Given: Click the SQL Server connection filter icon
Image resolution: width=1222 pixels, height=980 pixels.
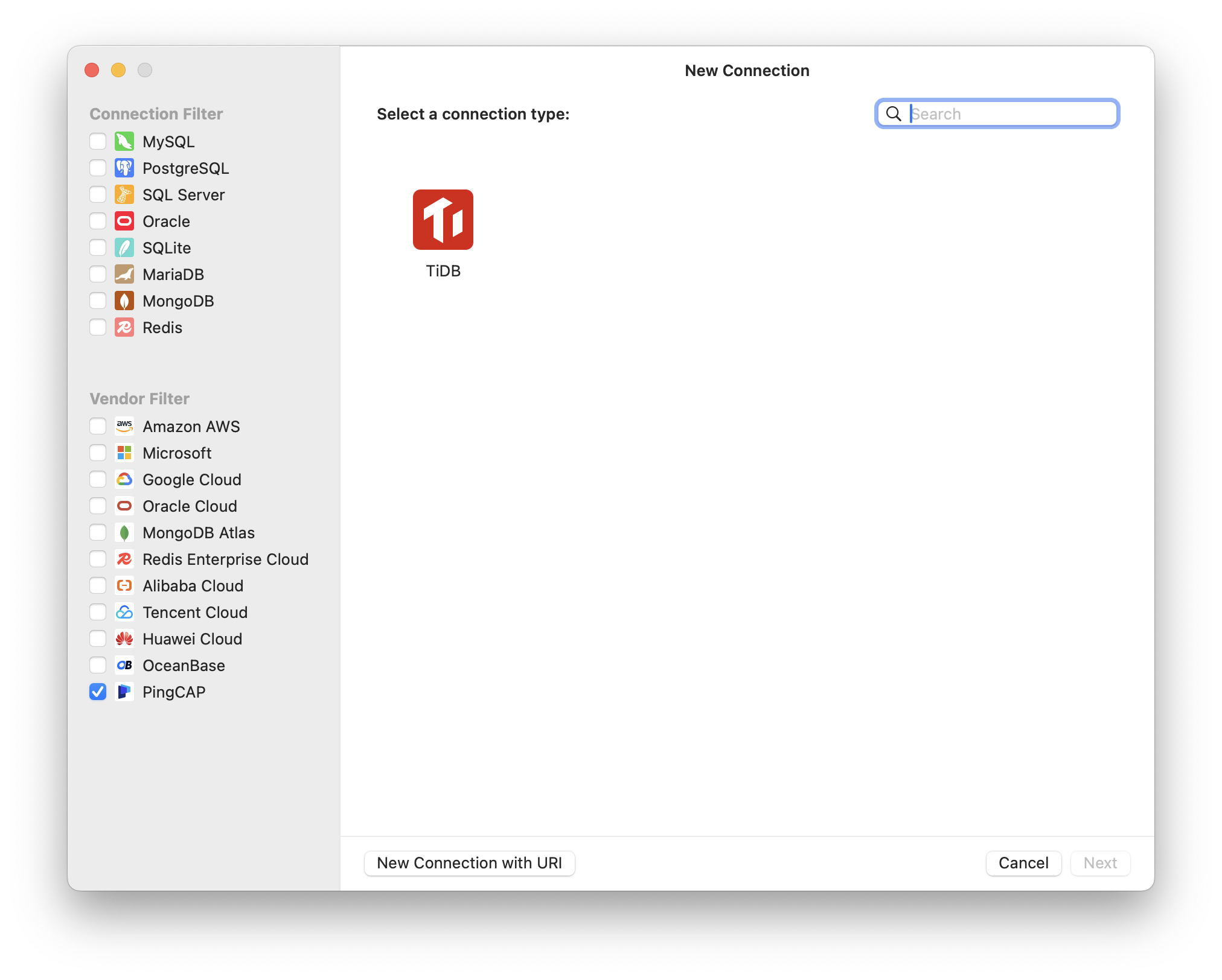Looking at the screenshot, I should (x=124, y=194).
